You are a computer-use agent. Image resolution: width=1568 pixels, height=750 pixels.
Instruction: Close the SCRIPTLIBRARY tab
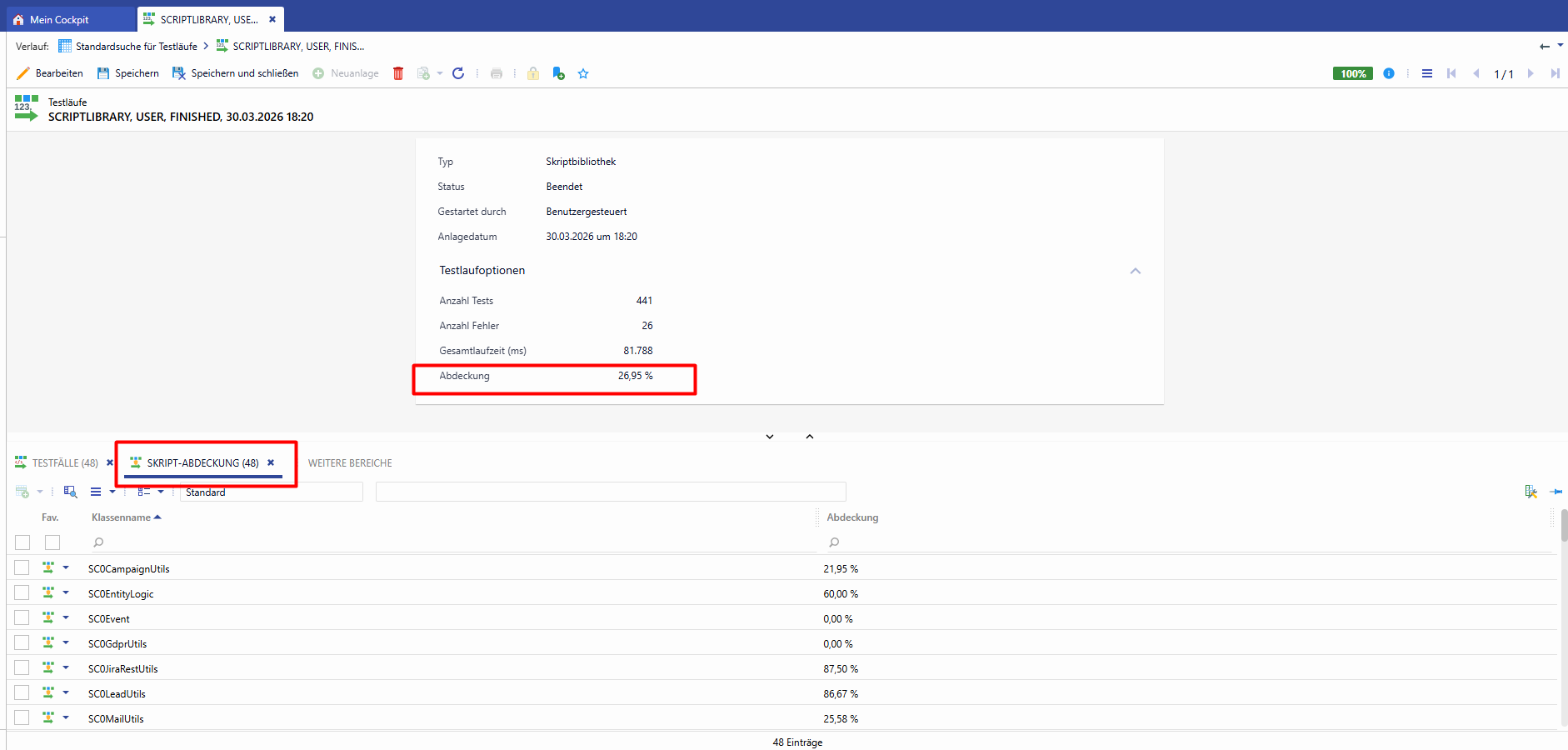click(272, 19)
